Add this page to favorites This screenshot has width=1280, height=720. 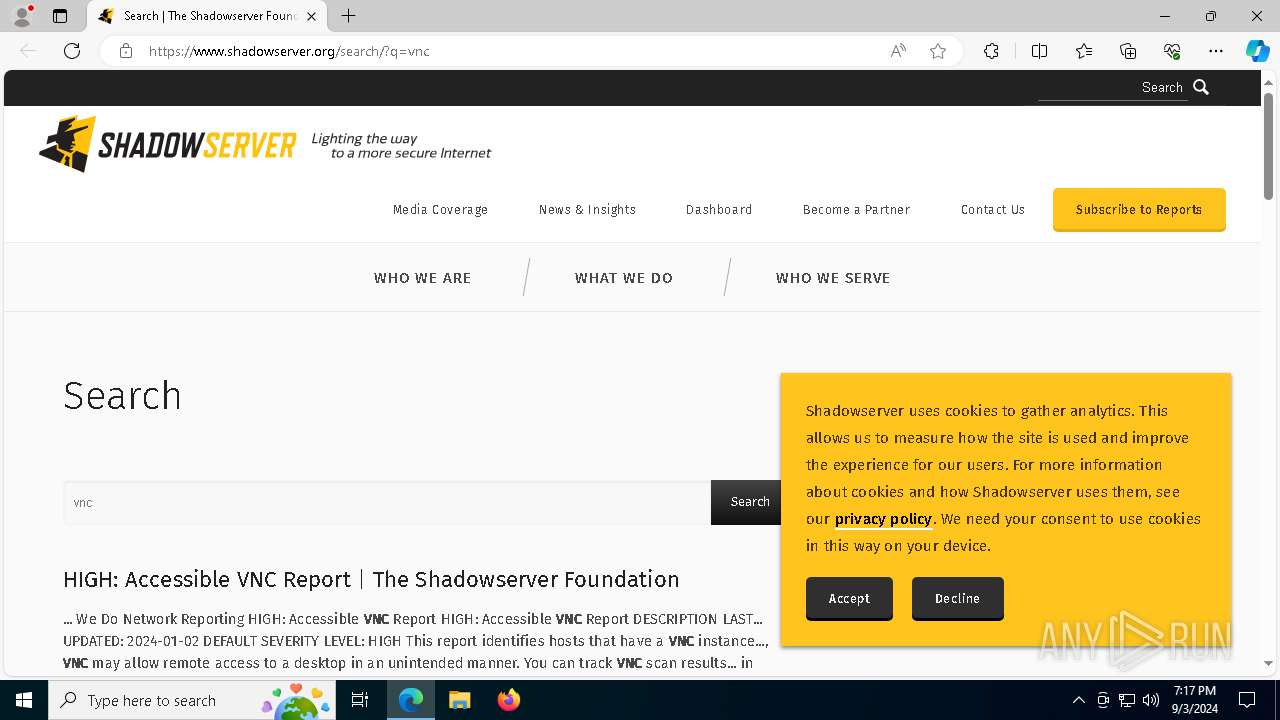938,51
